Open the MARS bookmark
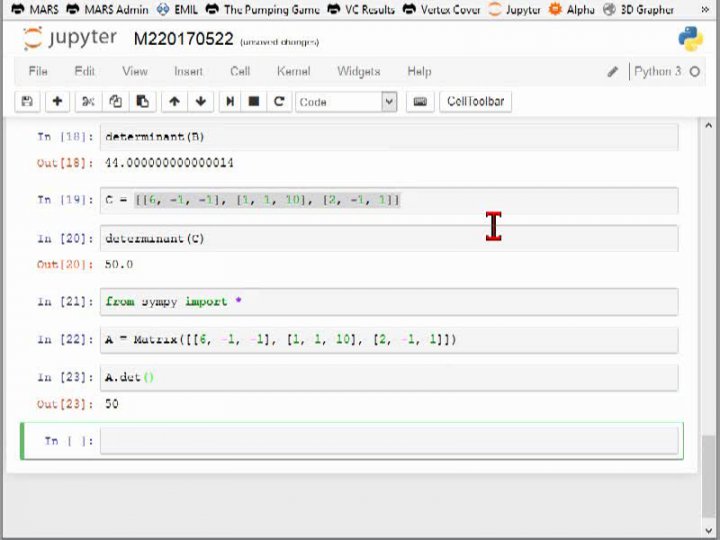Viewport: 720px width, 540px height. point(35,9)
